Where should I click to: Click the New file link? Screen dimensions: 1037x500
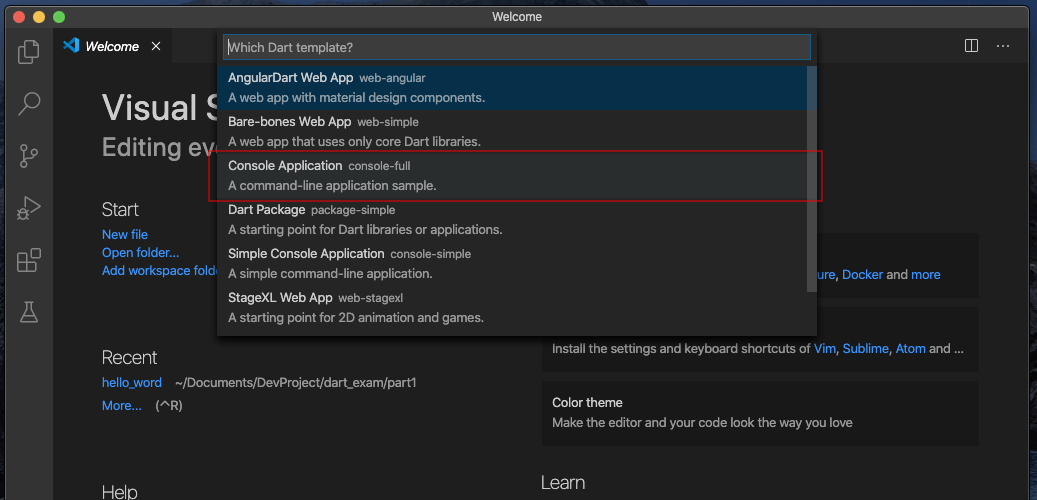125,235
